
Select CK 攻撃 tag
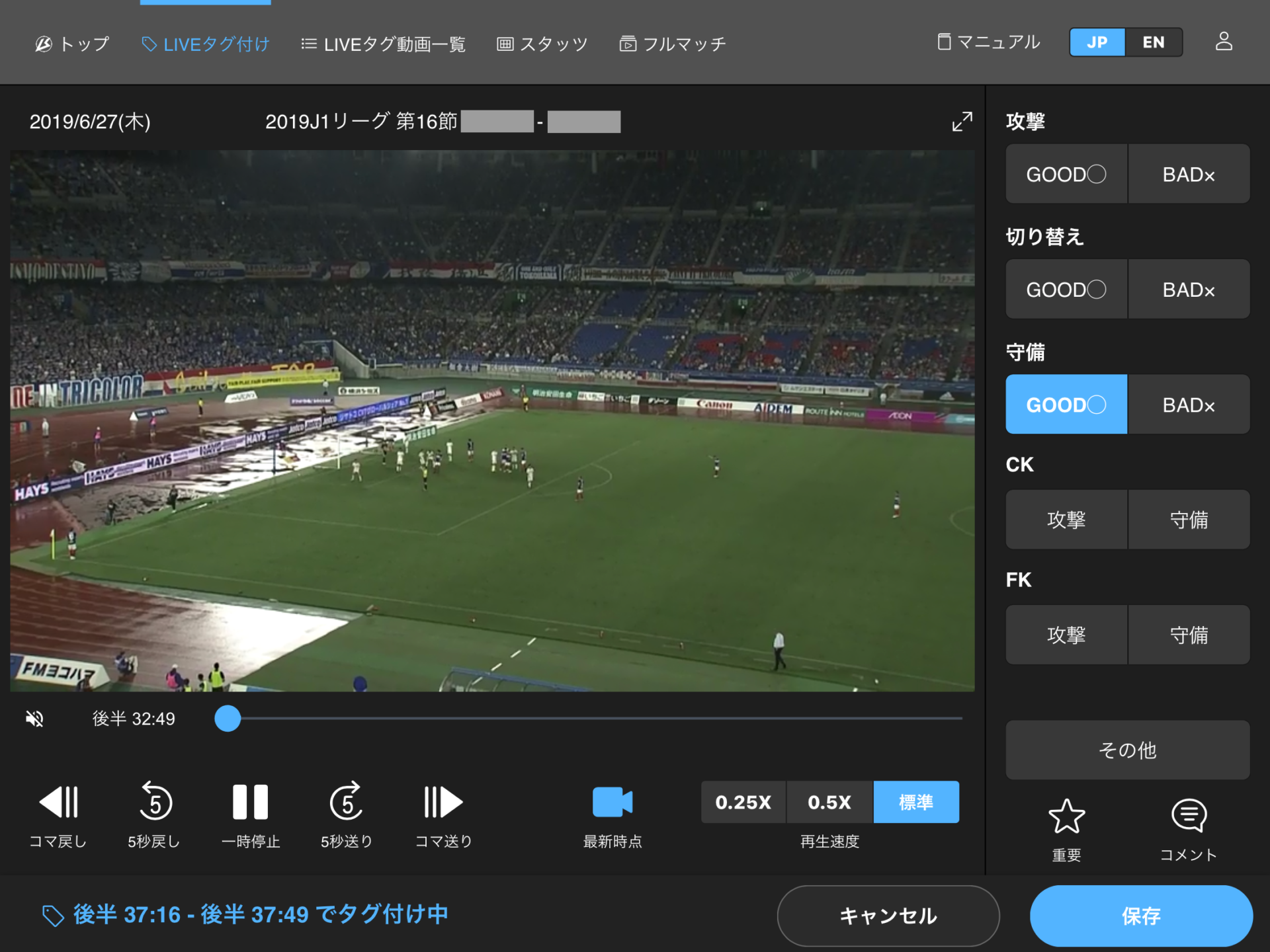[x=1066, y=520]
